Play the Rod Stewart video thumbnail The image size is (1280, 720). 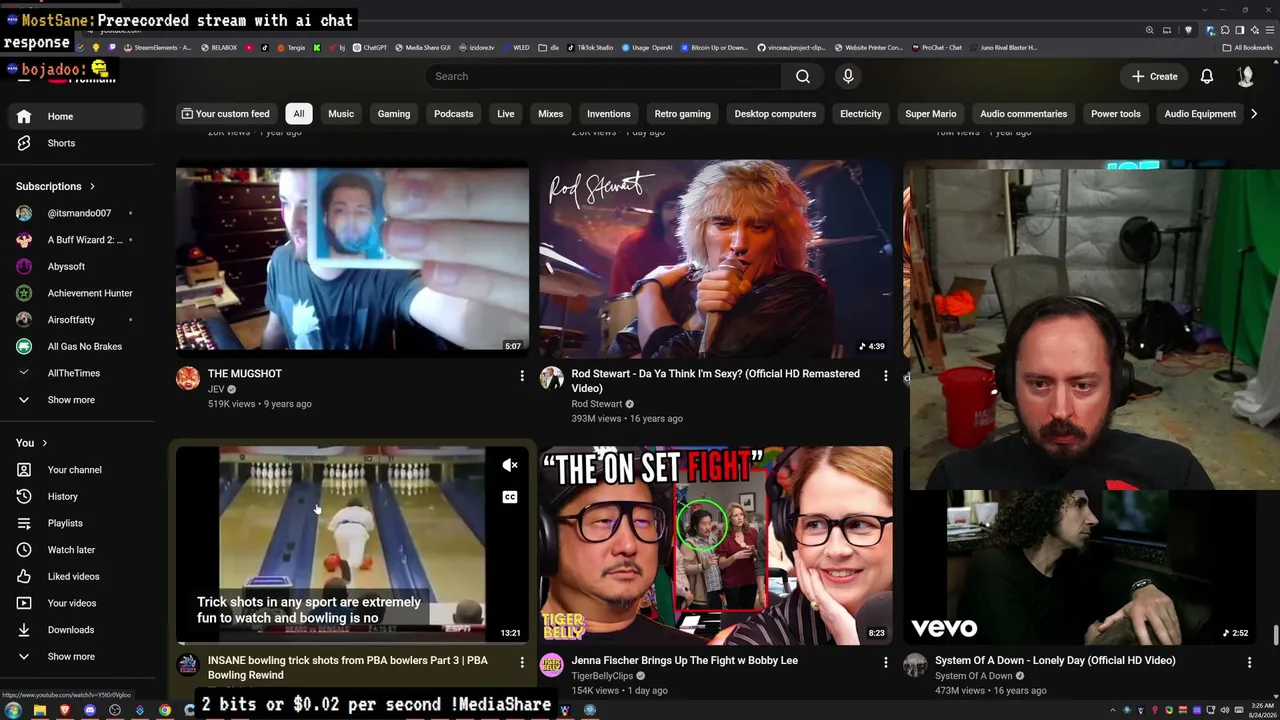[716, 258]
